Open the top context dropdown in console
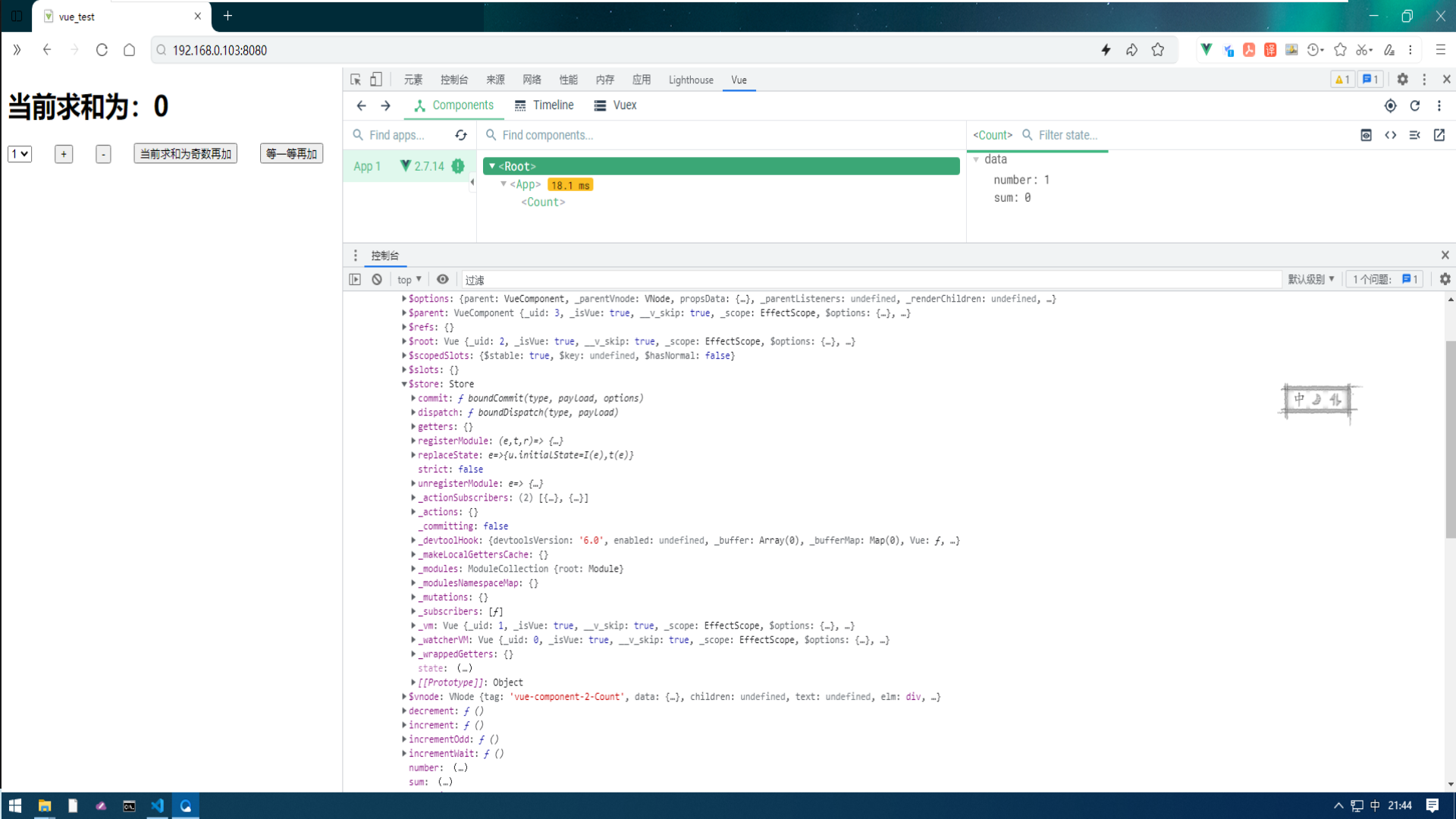This screenshot has height=819, width=1456. point(409,279)
